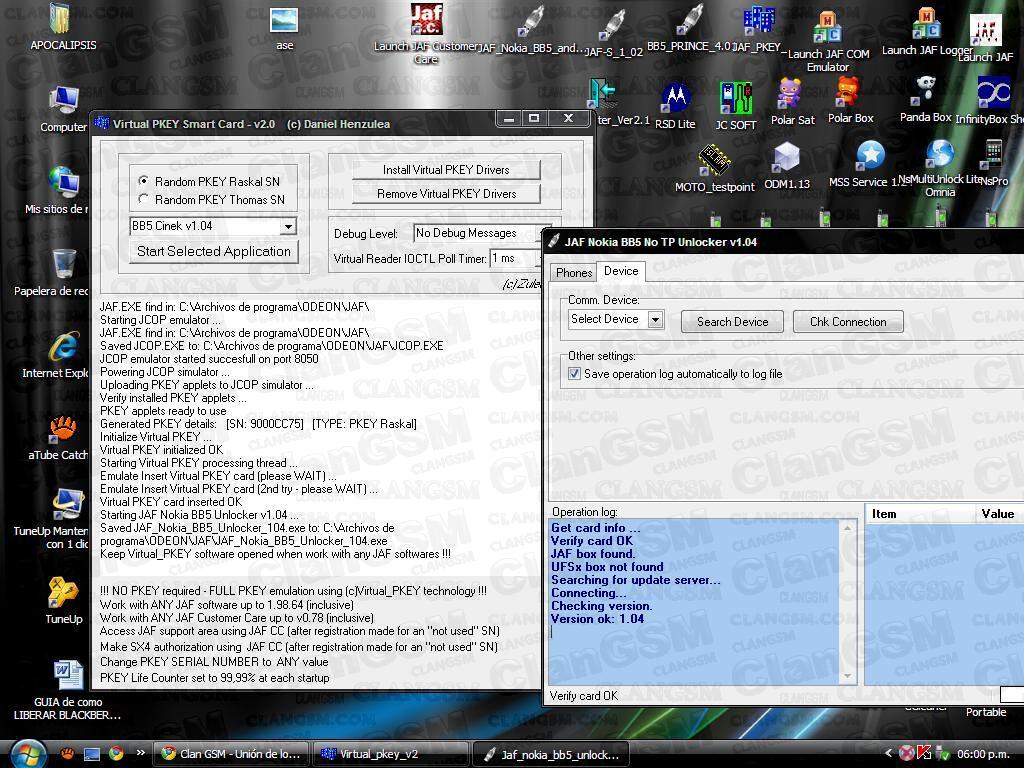Click 'Version ok: 1.04' log line
Viewport: 1024px width, 768px height.
[598, 618]
